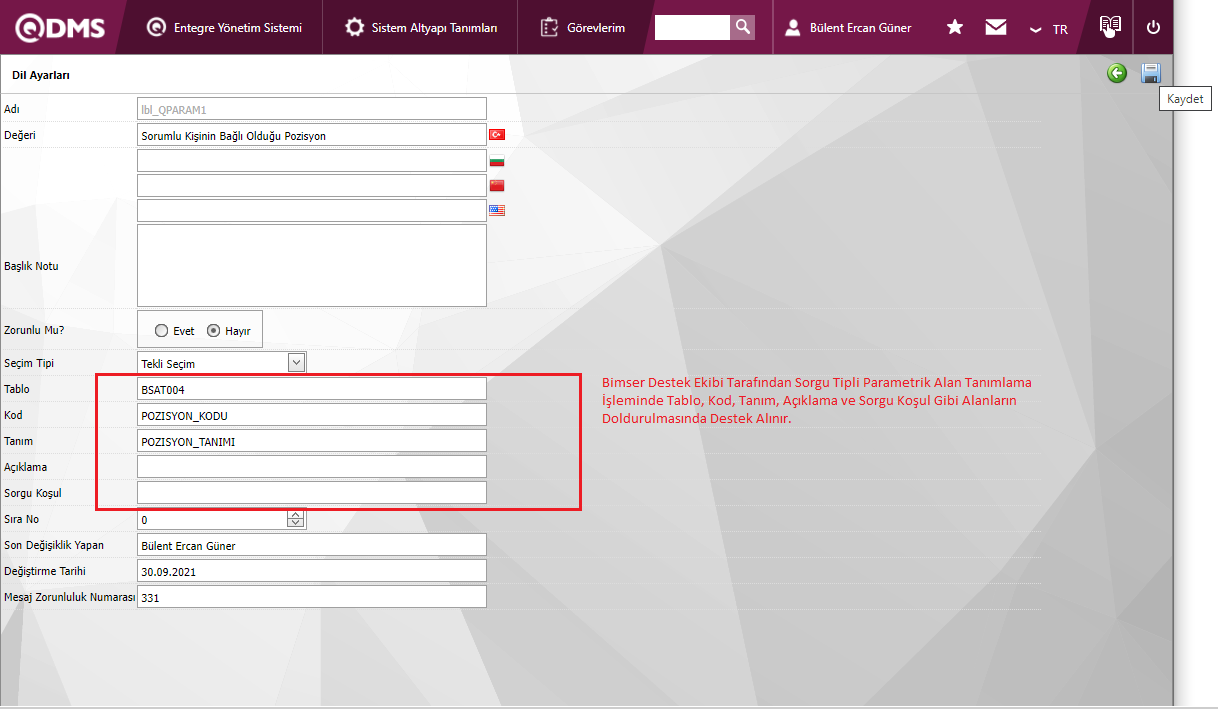Increase Sıra No with up arrow
1218x709 pixels.
coord(296,515)
